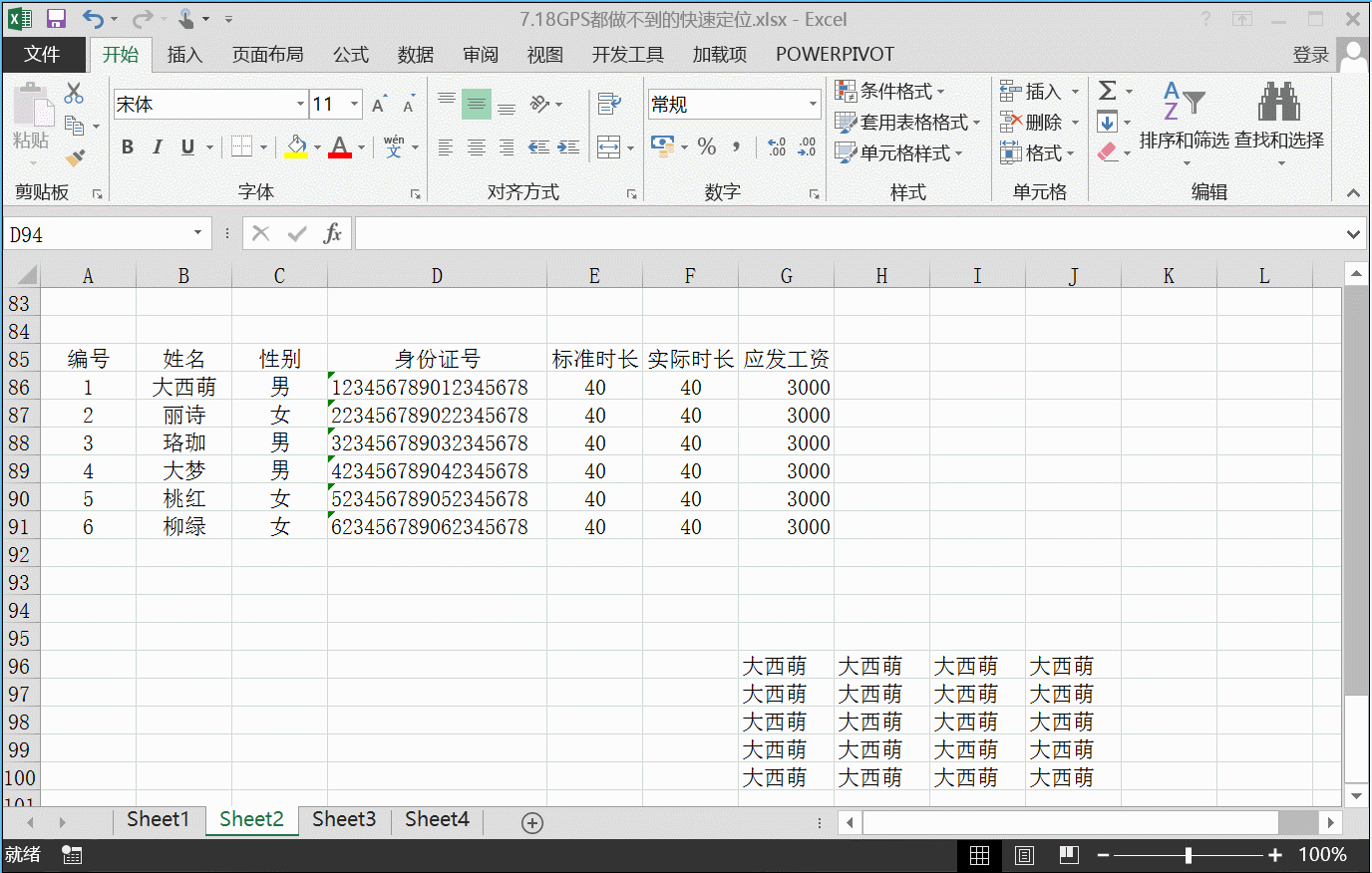Click the 登录 sign-in link
The image size is (1372, 873).
pos(1311,55)
